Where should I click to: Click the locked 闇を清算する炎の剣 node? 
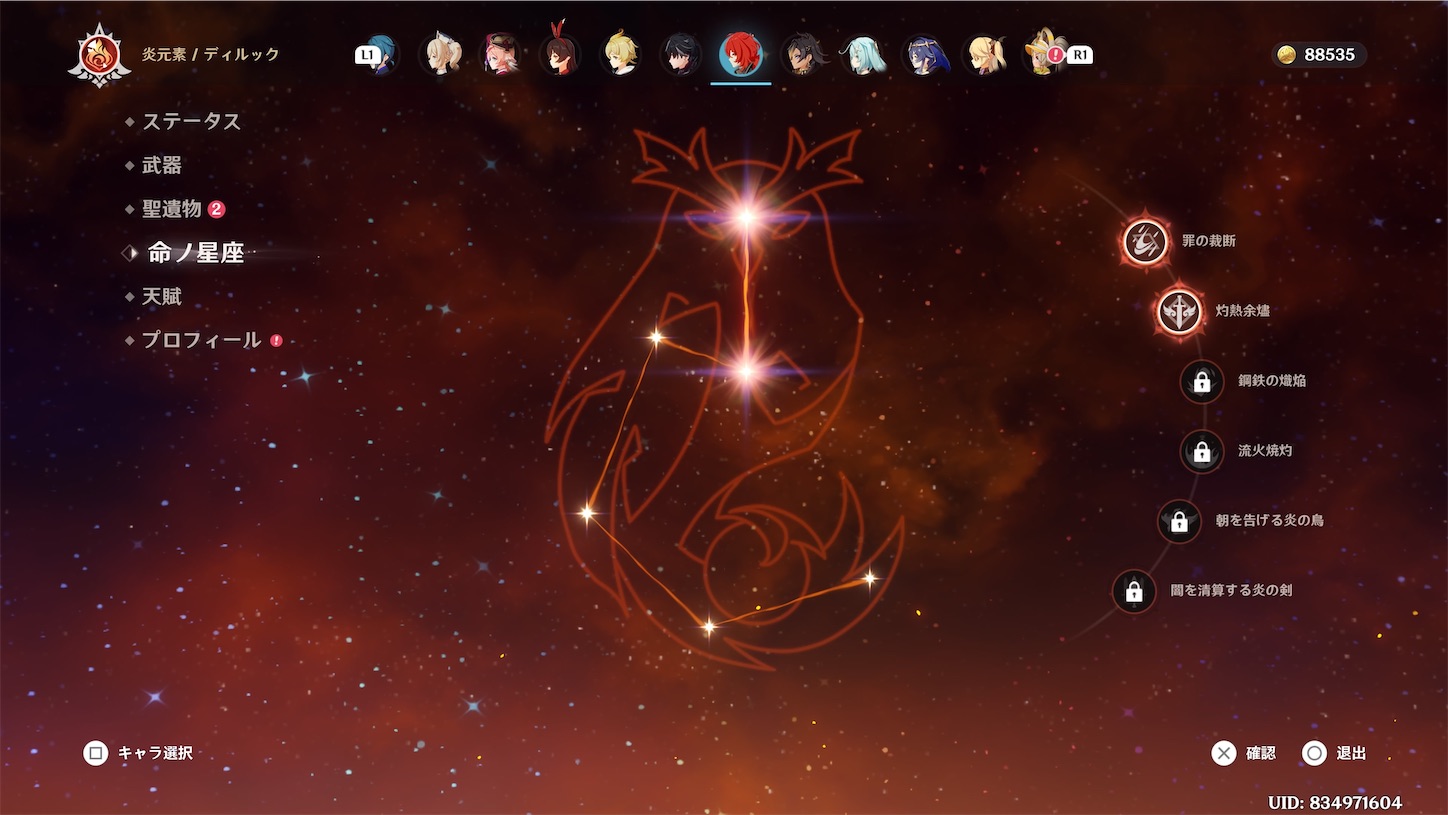click(1134, 591)
